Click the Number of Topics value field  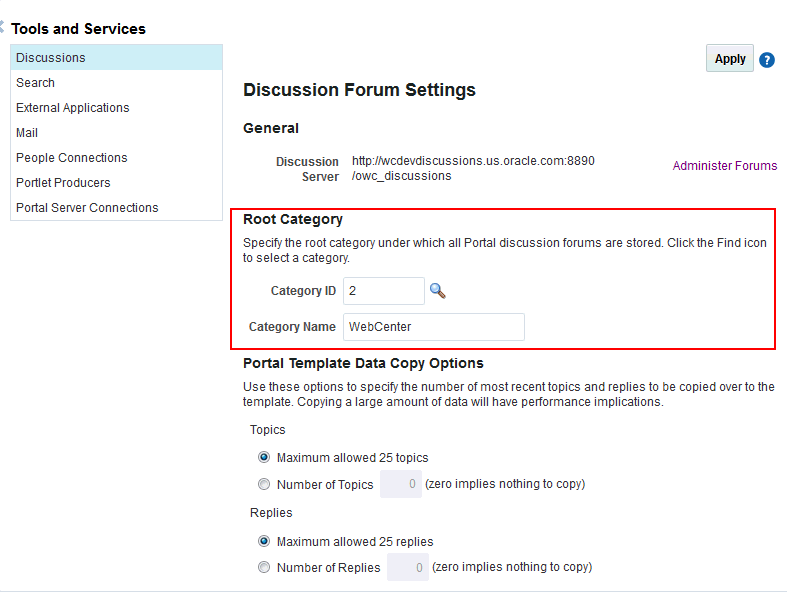401,484
